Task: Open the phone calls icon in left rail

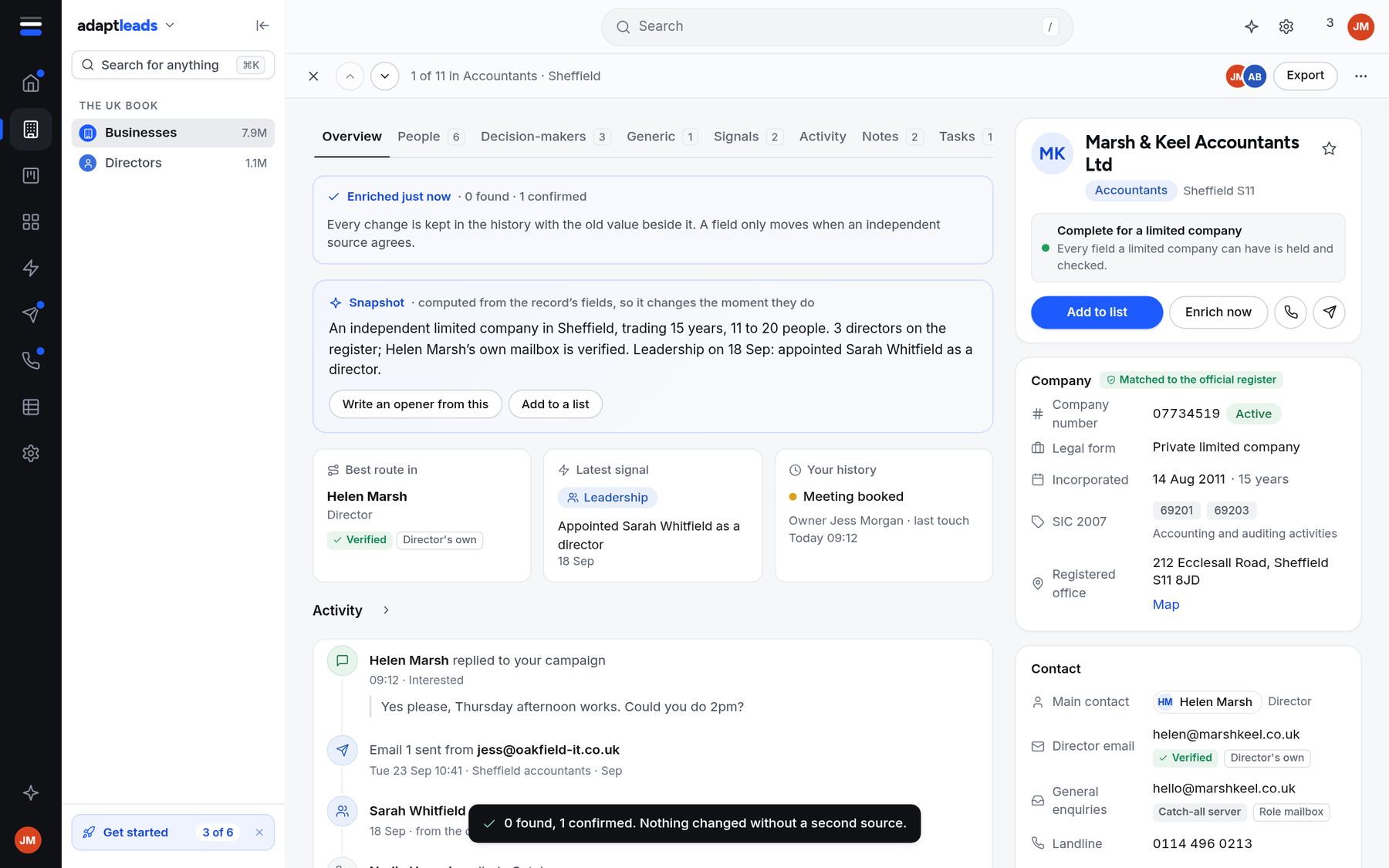Action: (31, 360)
